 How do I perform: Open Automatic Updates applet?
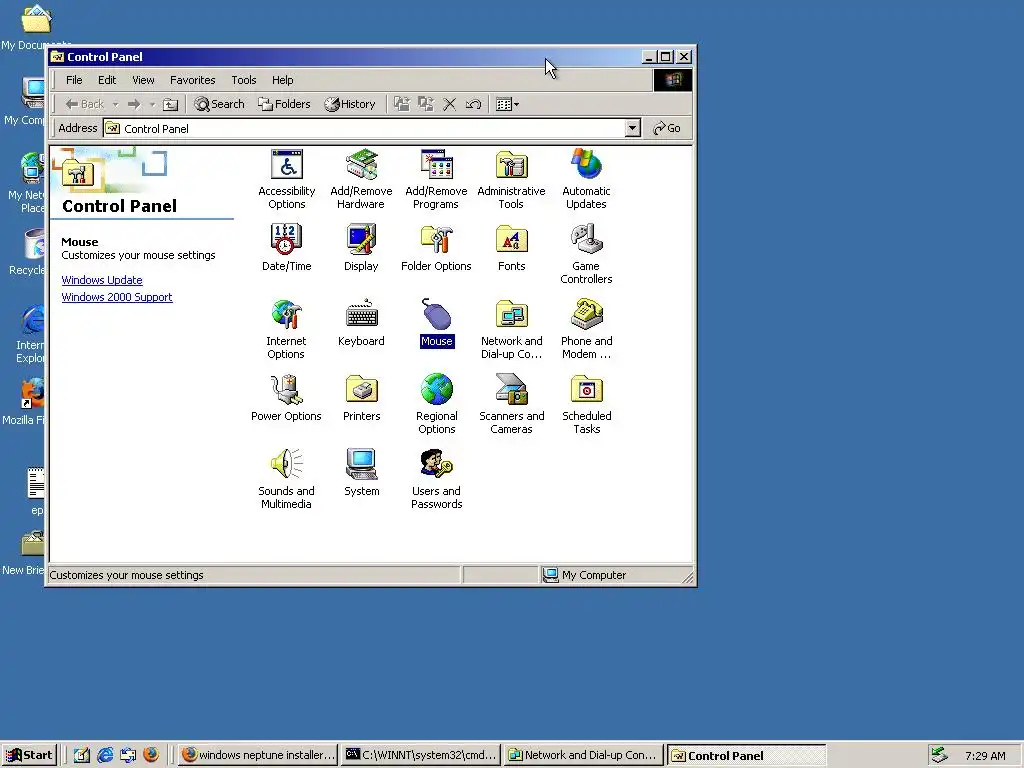(586, 179)
